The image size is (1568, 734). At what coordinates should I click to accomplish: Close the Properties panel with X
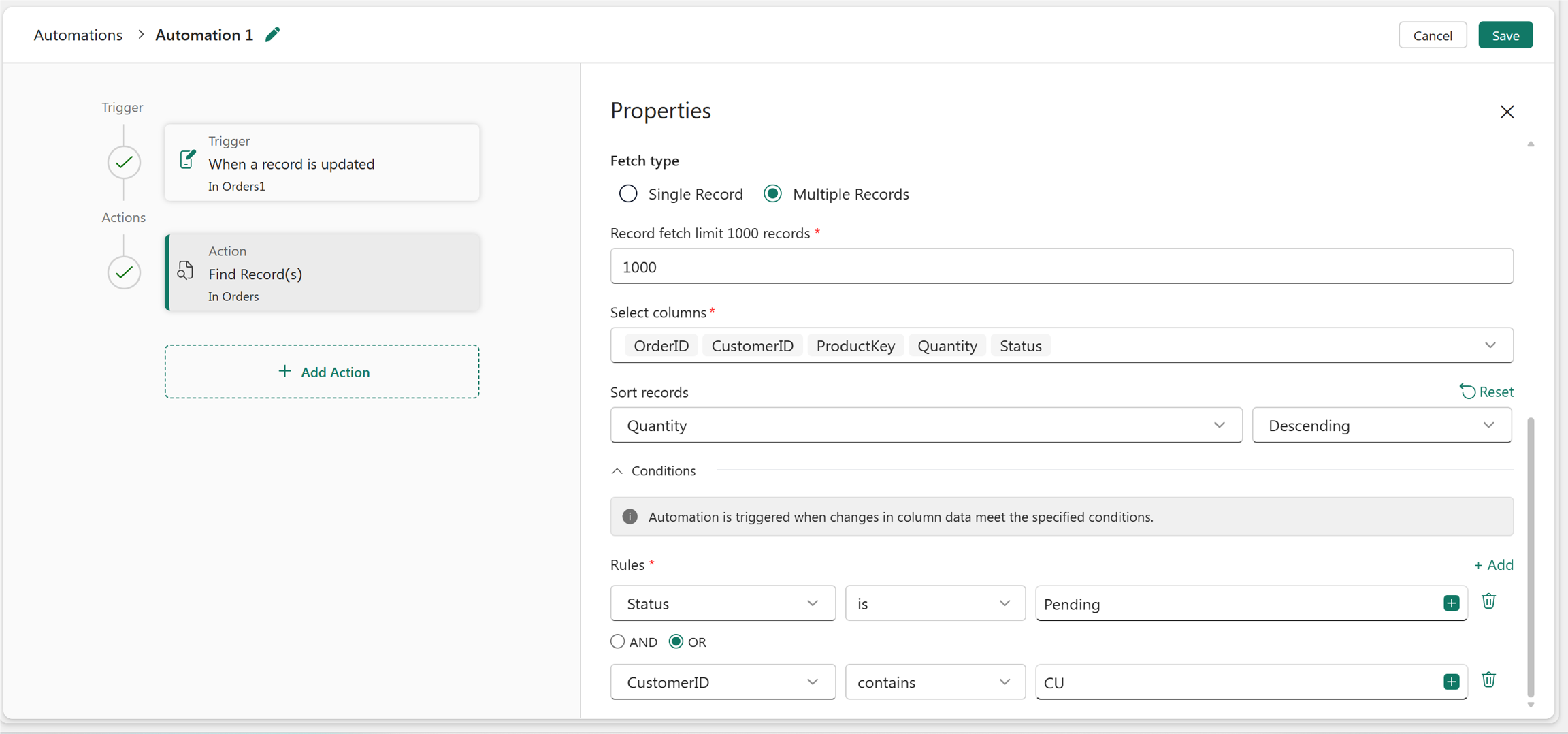(x=1507, y=112)
